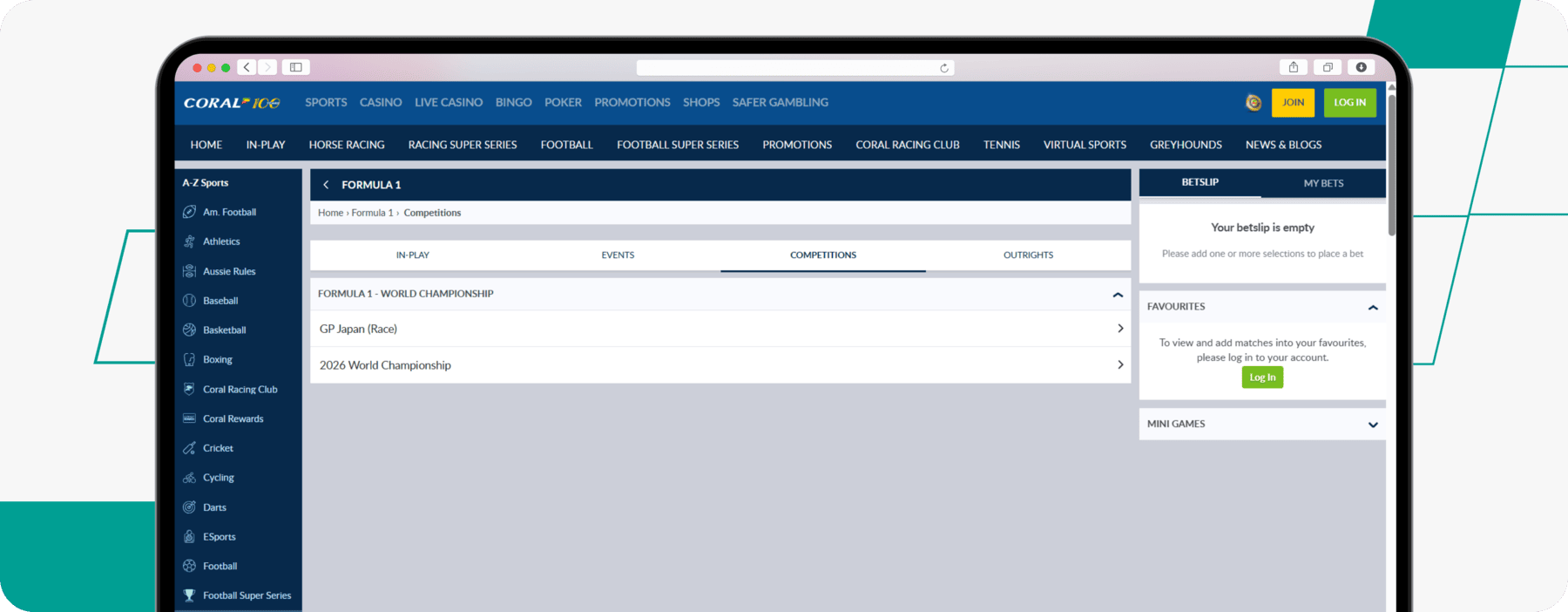This screenshot has height=612, width=1568.
Task: Click the green Log In header button
Action: [1350, 103]
